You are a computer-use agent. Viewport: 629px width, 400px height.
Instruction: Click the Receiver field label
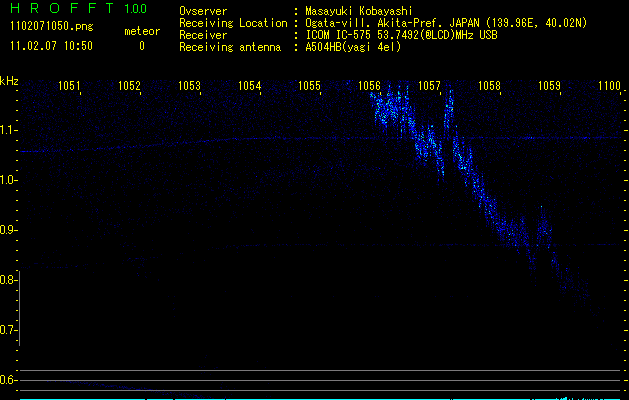pyautogui.click(x=203, y=35)
